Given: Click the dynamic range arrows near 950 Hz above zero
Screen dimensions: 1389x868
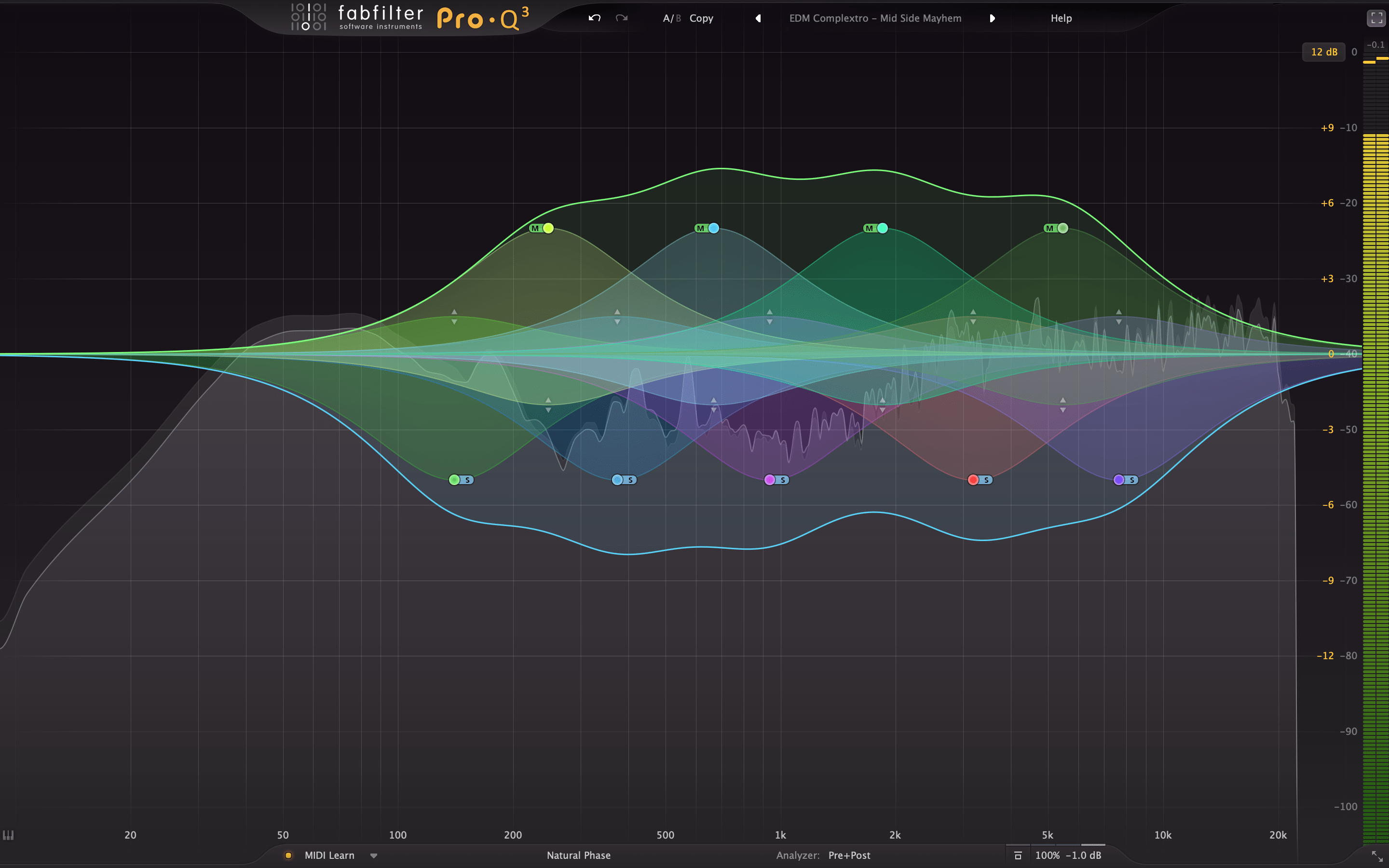Looking at the screenshot, I should point(770,317).
